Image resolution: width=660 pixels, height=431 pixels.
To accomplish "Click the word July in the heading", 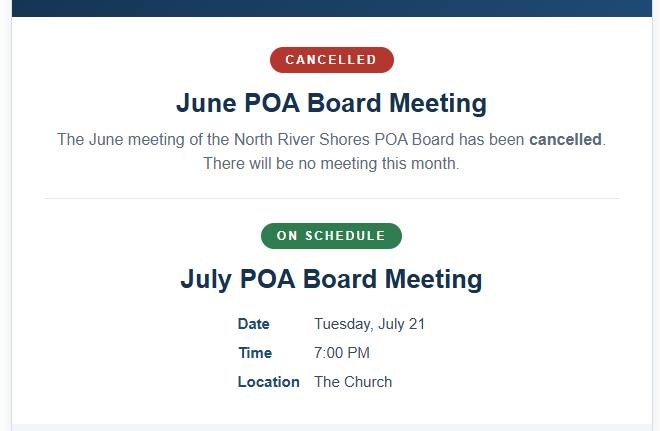I will click(206, 279).
